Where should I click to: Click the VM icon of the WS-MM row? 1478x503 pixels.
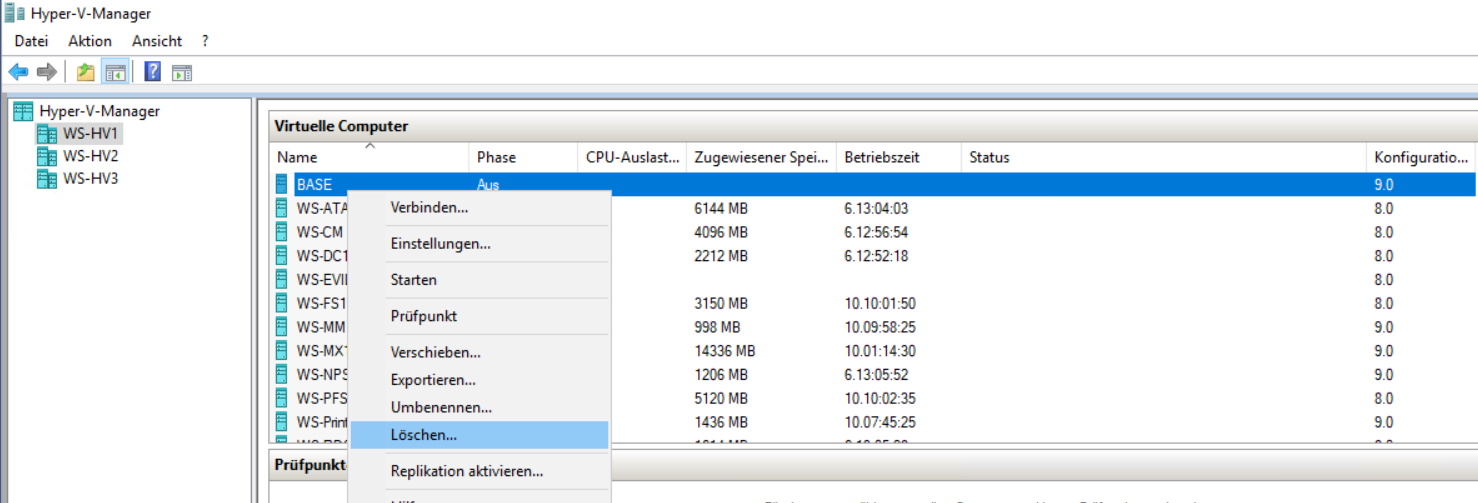coord(282,327)
